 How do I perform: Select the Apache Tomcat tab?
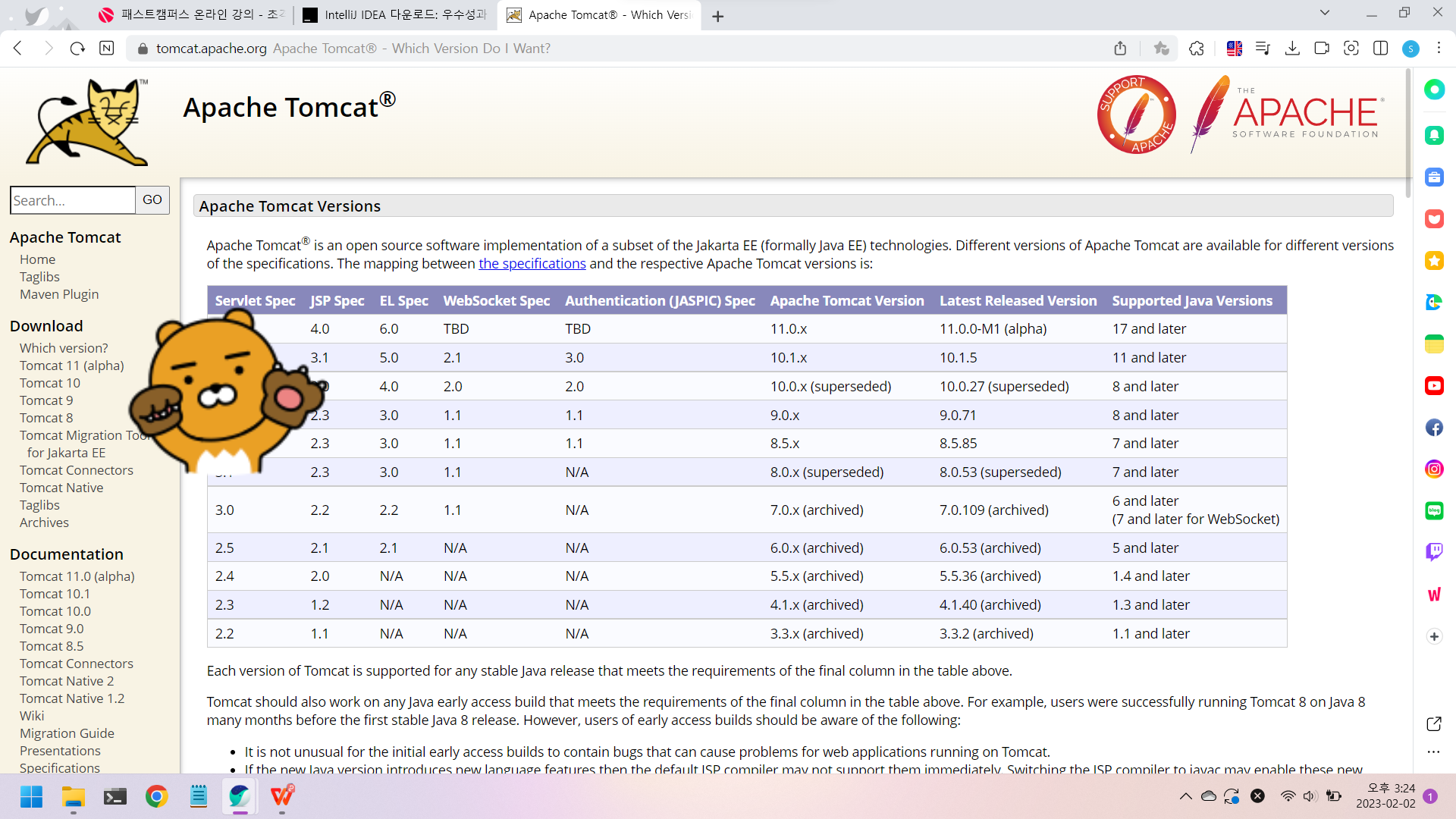point(599,15)
